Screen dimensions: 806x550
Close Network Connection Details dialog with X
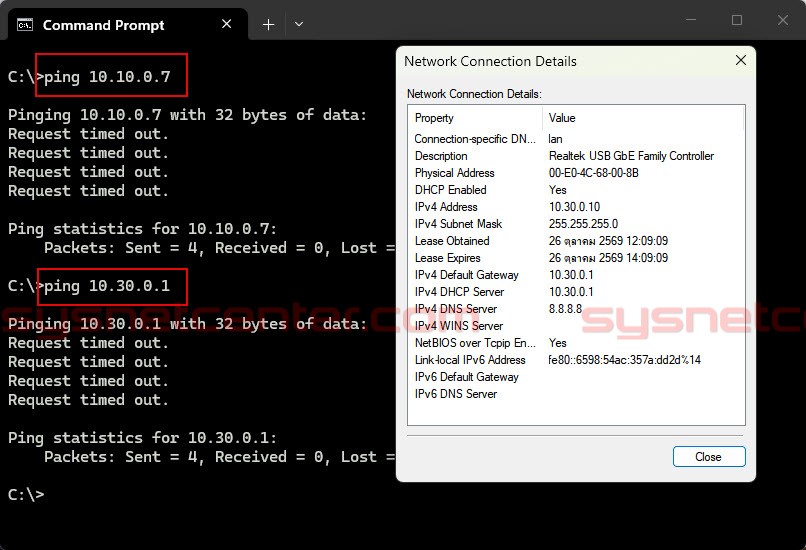[741, 60]
